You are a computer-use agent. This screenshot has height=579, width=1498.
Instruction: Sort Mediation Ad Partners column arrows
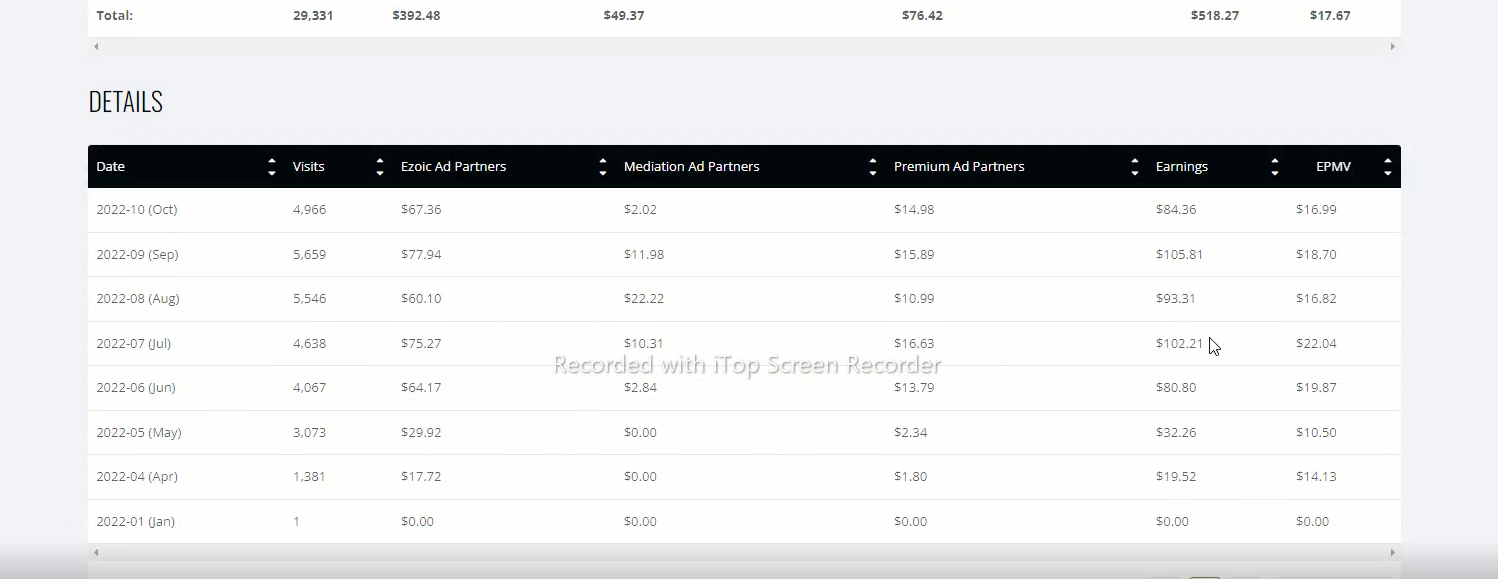coord(873,167)
